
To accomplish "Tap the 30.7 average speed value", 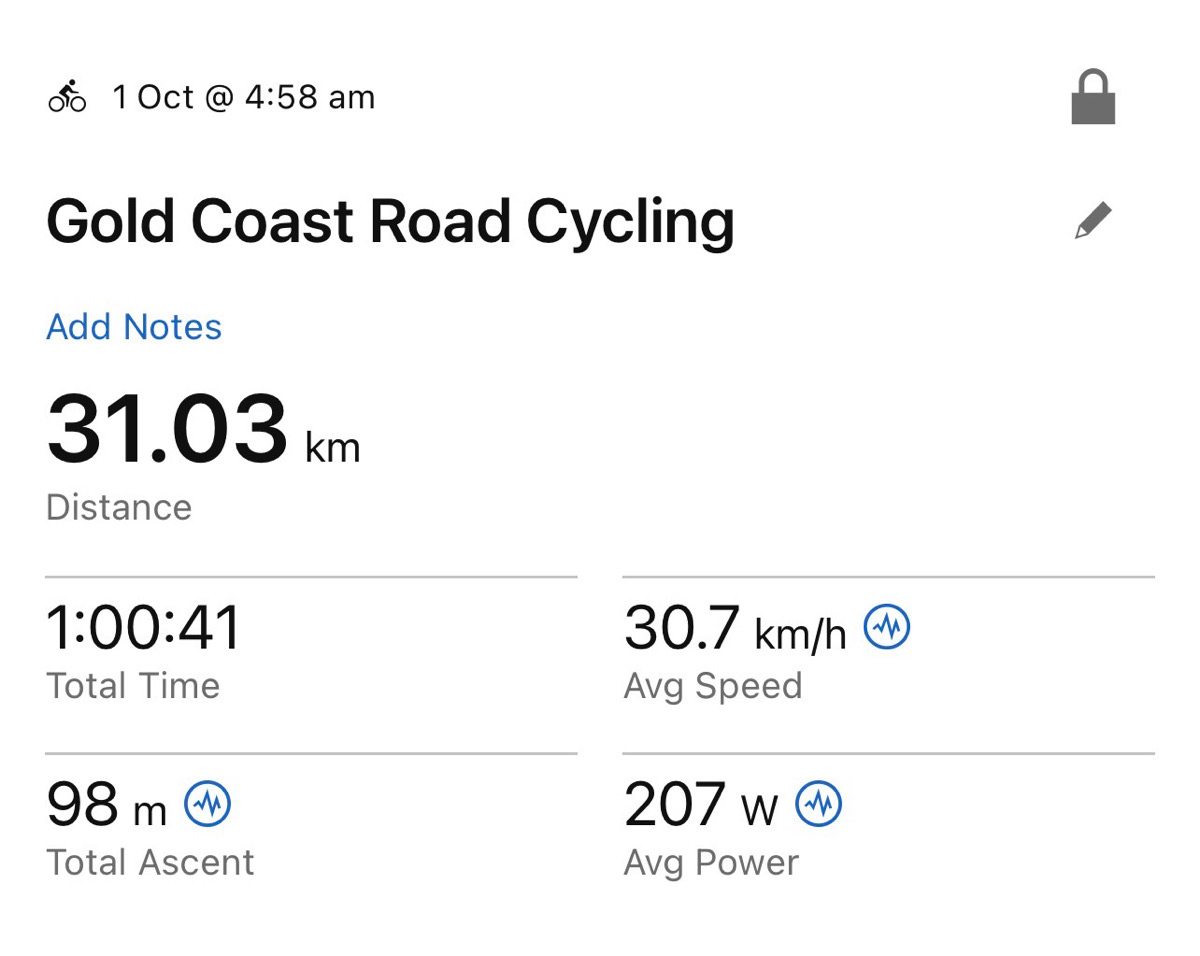I will (x=682, y=629).
